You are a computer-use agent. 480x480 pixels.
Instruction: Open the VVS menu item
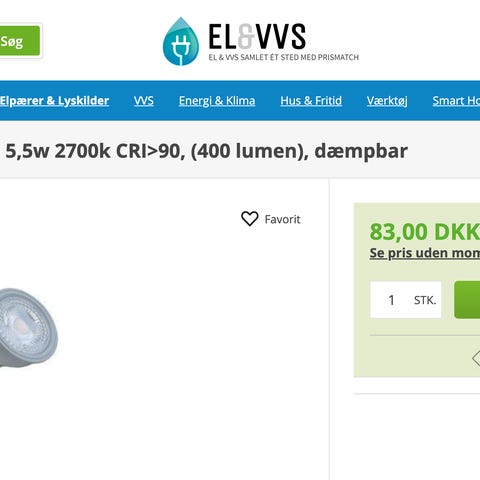pyautogui.click(x=144, y=101)
